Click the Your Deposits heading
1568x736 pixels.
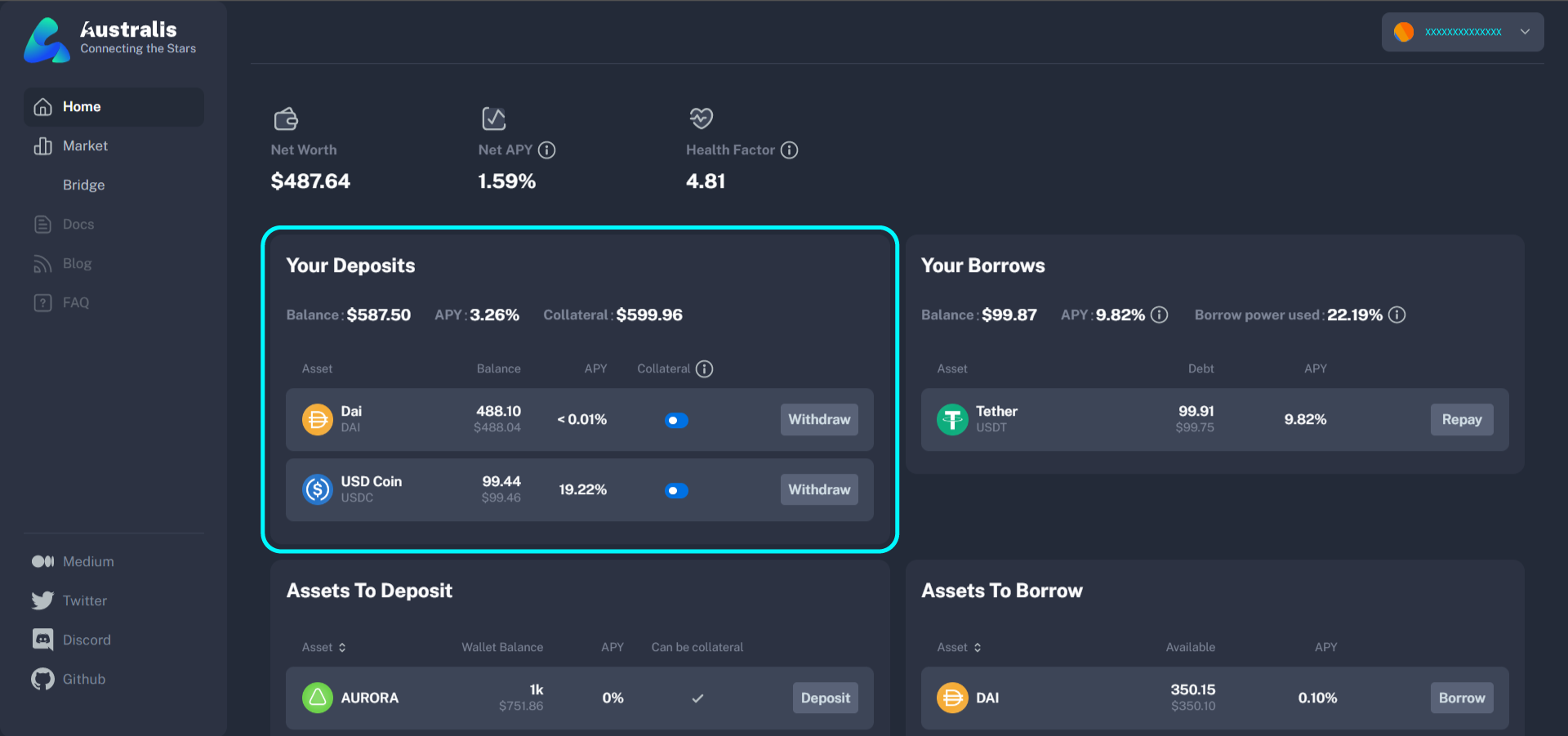point(350,266)
